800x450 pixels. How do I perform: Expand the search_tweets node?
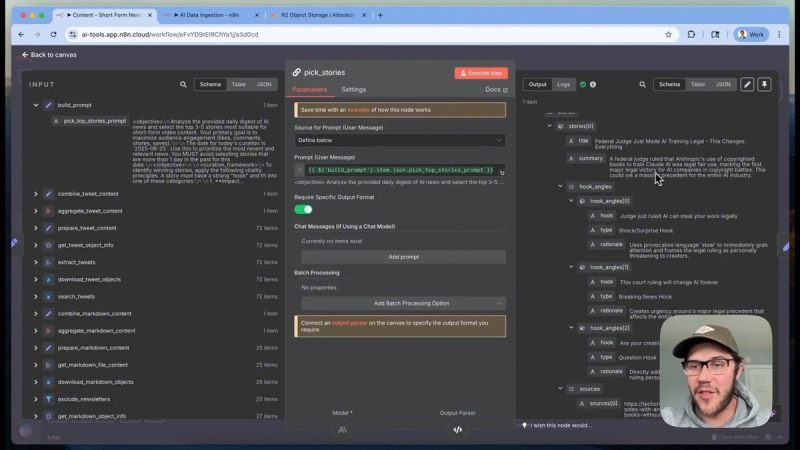tap(36, 296)
